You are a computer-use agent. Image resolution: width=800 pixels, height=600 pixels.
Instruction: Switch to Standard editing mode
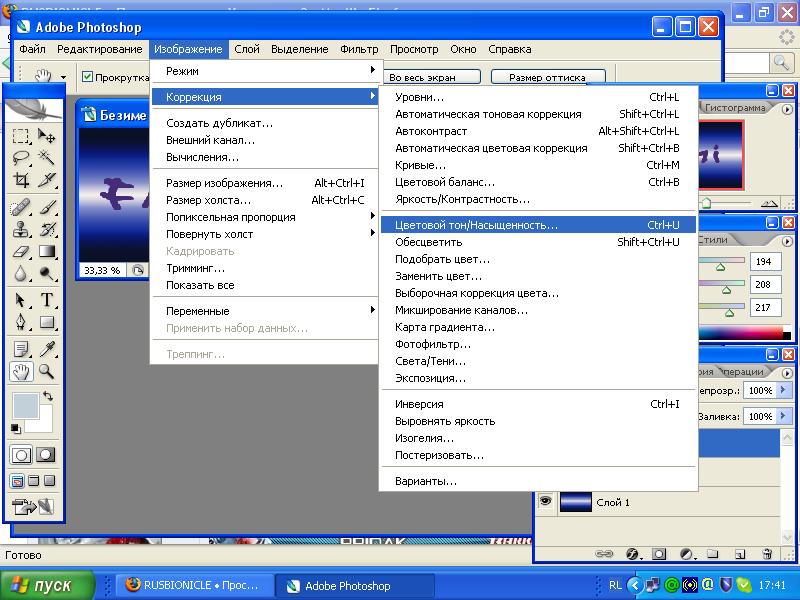pos(21,455)
